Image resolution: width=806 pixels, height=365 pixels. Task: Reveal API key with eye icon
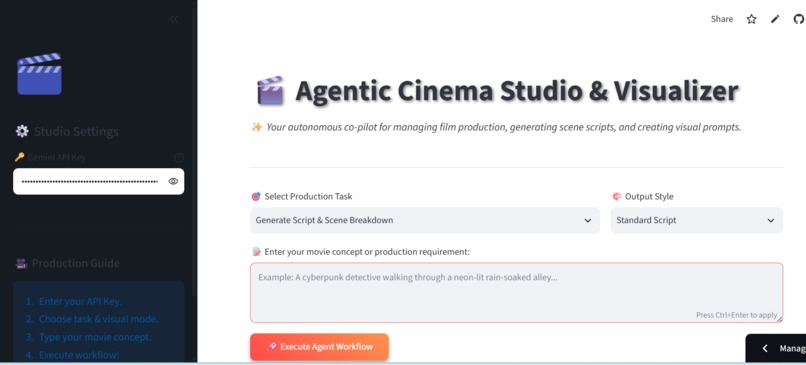click(x=173, y=181)
